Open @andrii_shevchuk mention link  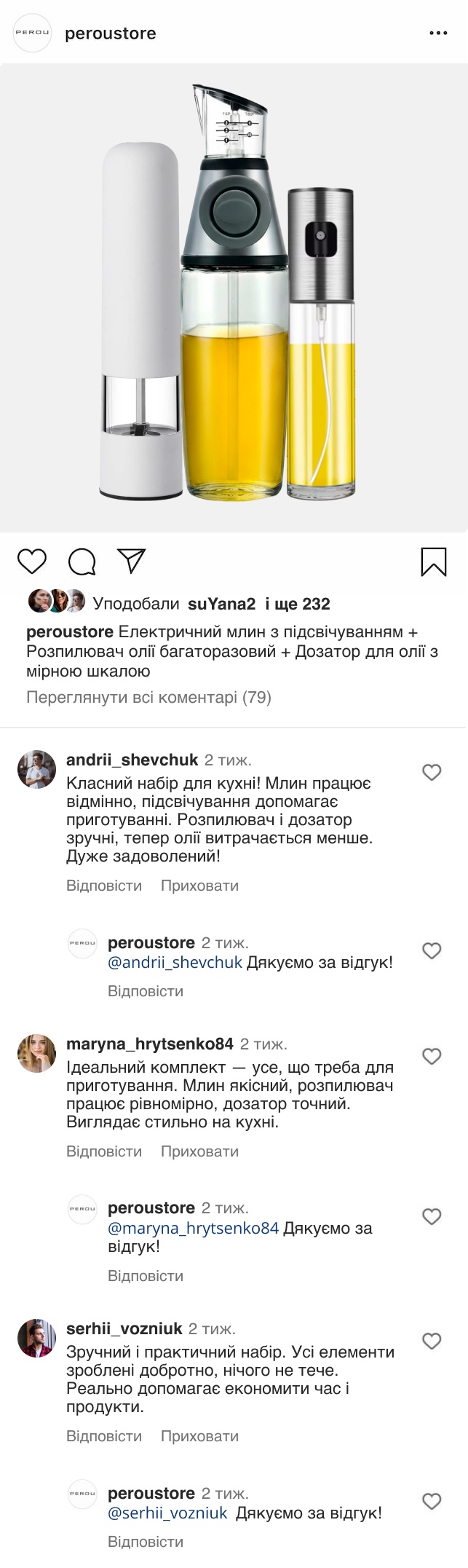[175, 962]
